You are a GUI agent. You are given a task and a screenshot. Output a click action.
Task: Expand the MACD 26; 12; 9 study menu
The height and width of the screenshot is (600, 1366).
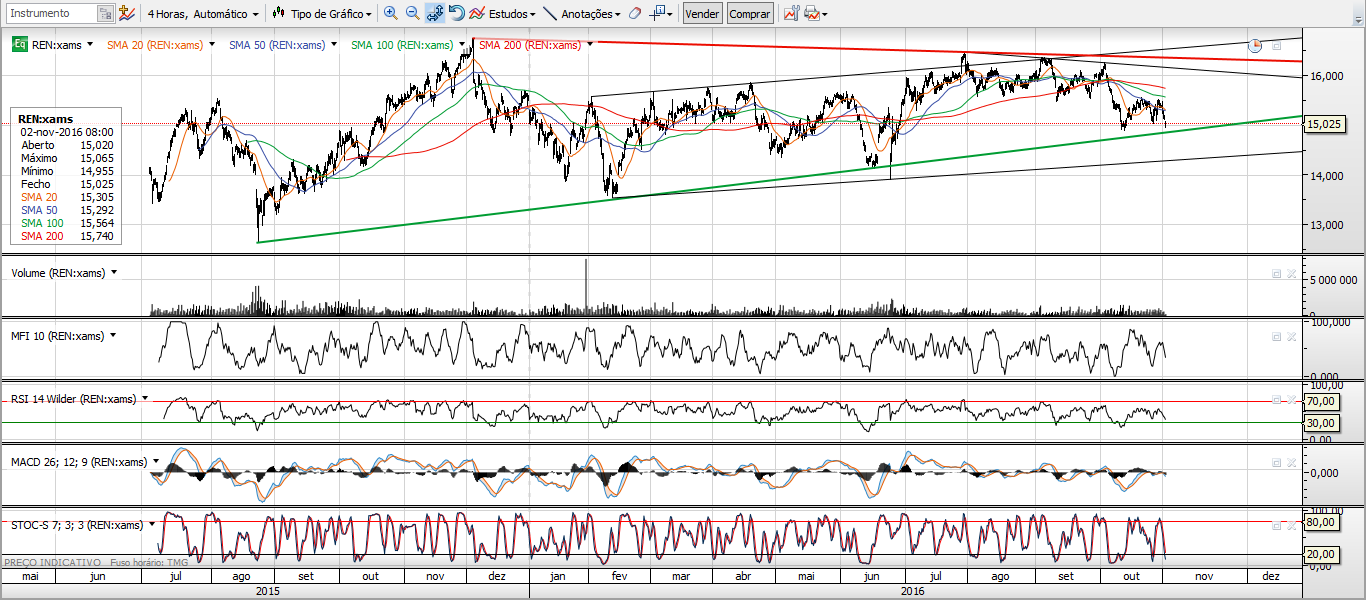[x=156, y=461]
